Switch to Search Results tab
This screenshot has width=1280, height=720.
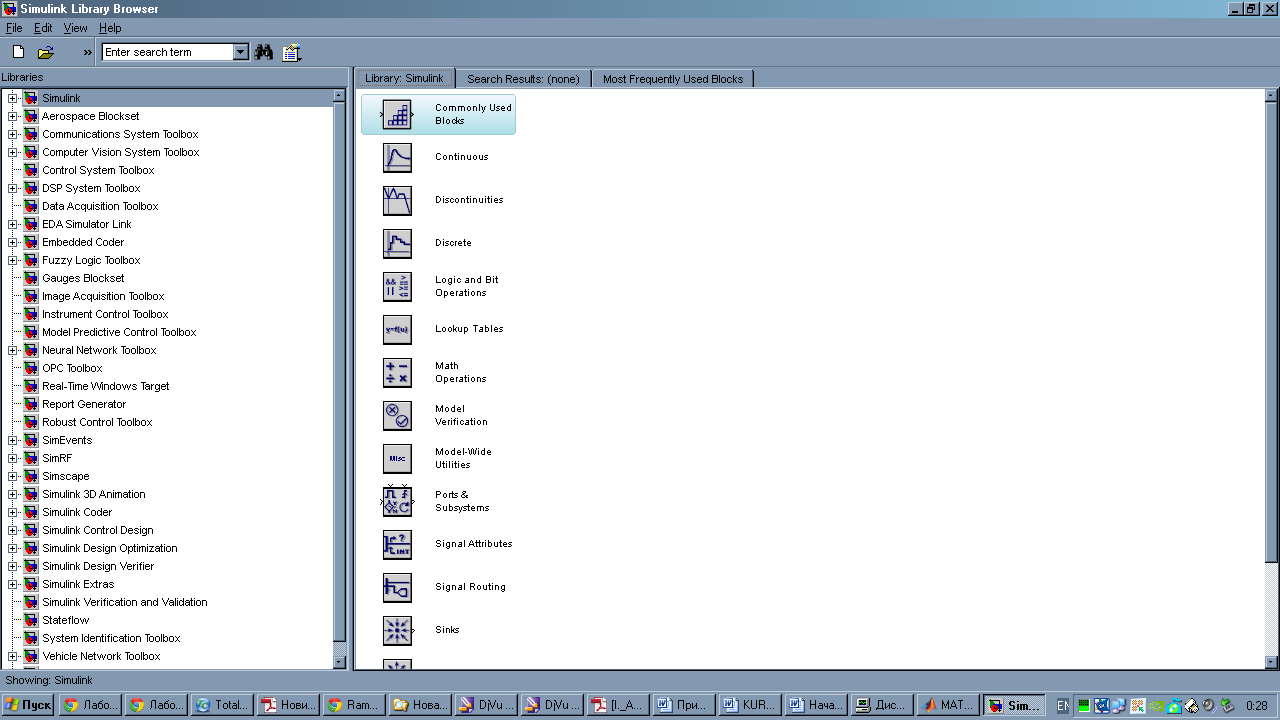(x=523, y=79)
